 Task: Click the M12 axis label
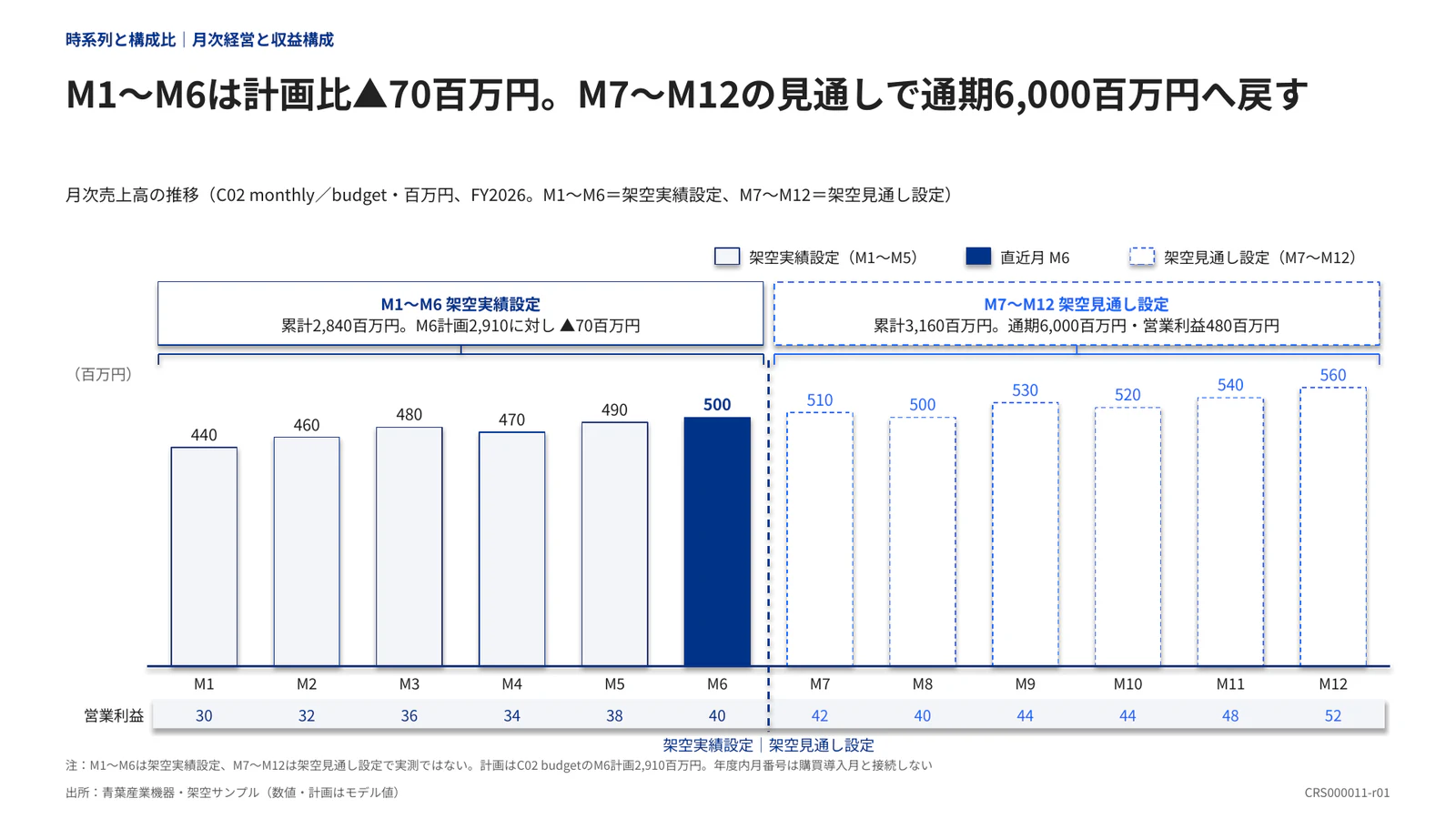(x=1333, y=683)
